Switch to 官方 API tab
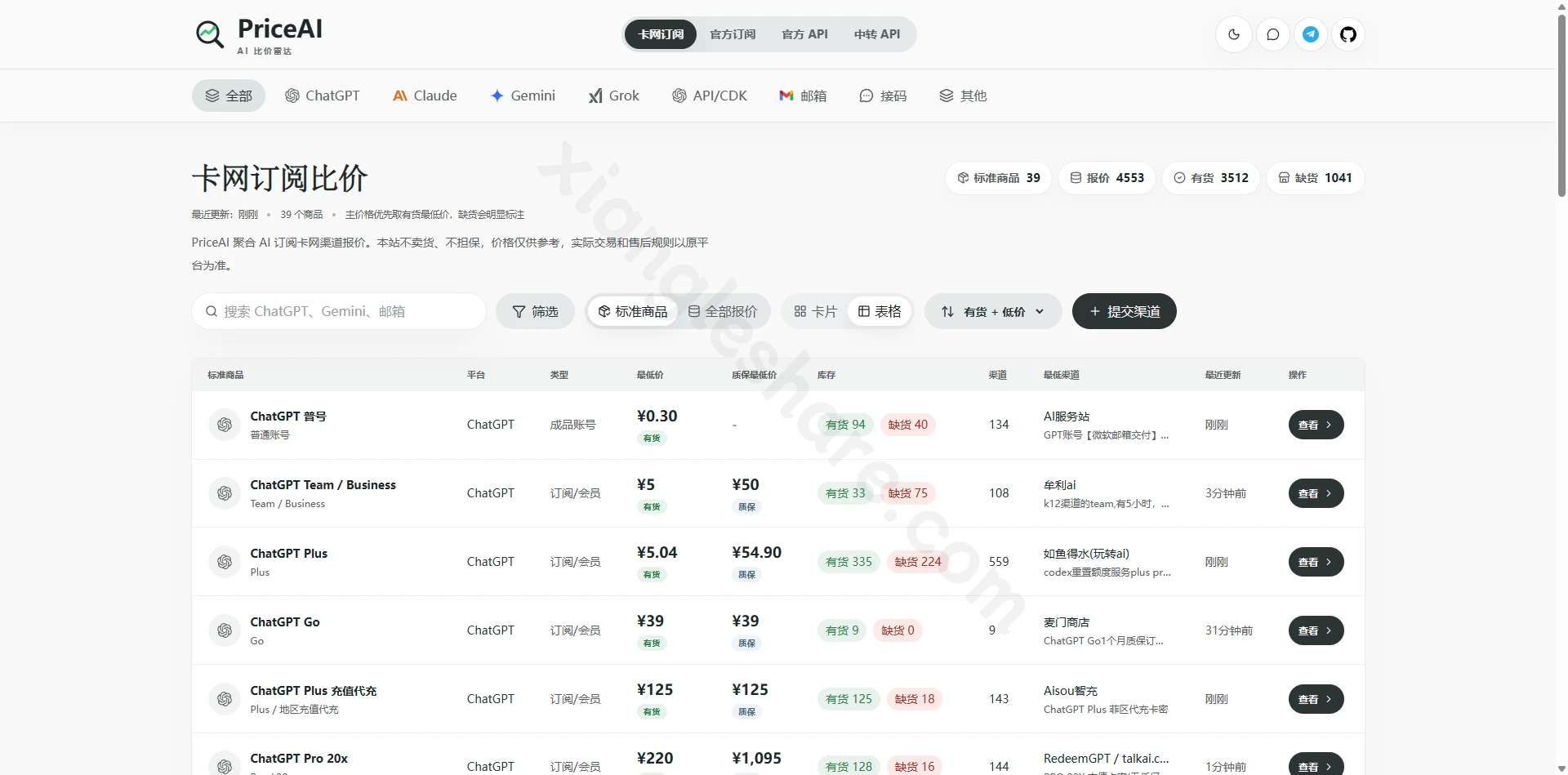Image resolution: width=1568 pixels, height=775 pixels. [804, 34]
